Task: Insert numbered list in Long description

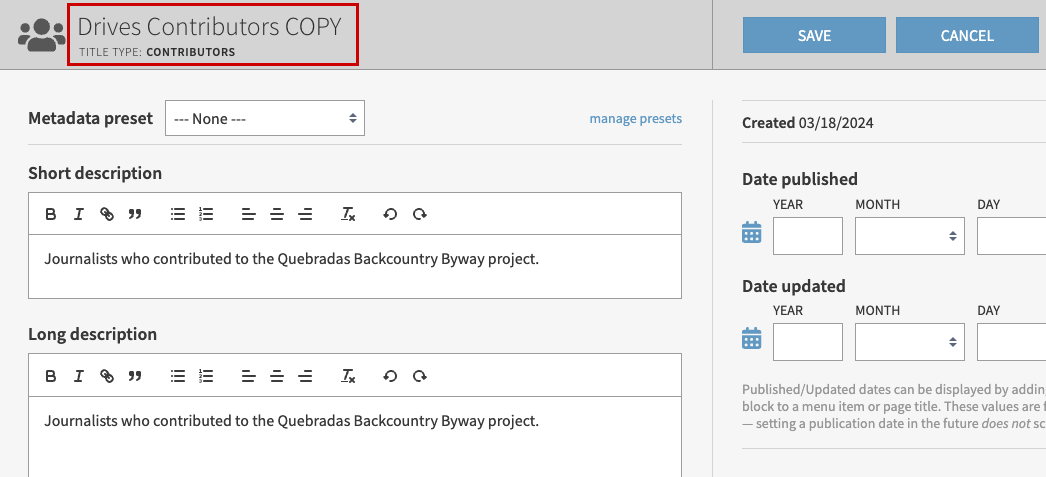Action: coord(207,376)
